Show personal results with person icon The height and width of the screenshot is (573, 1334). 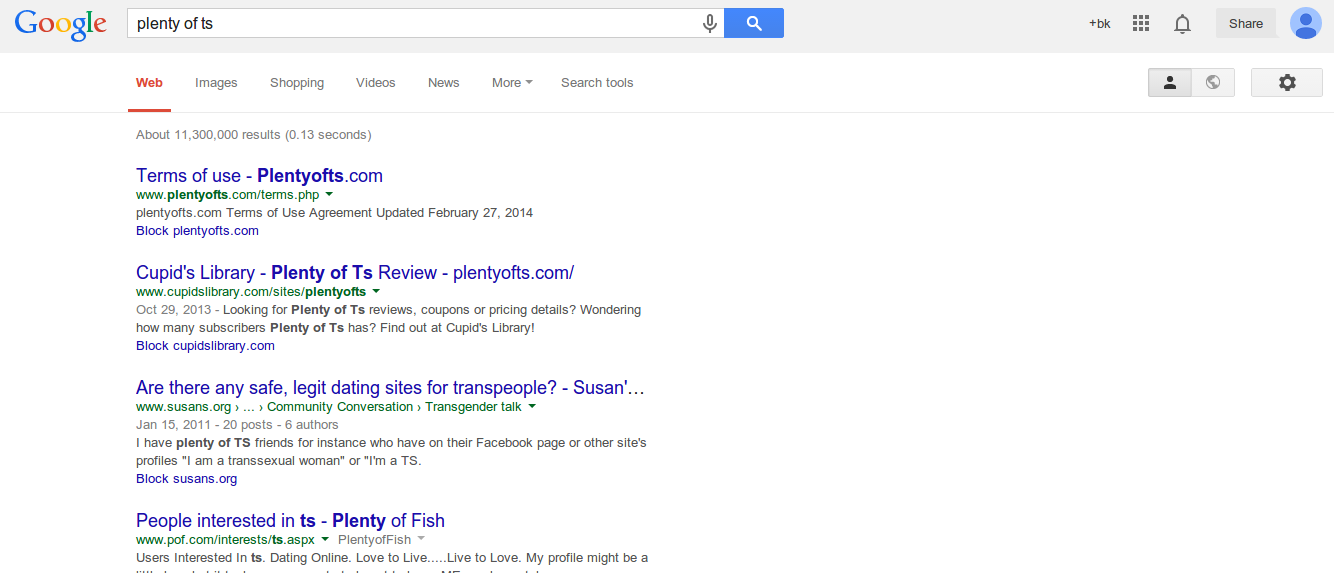click(x=1169, y=83)
